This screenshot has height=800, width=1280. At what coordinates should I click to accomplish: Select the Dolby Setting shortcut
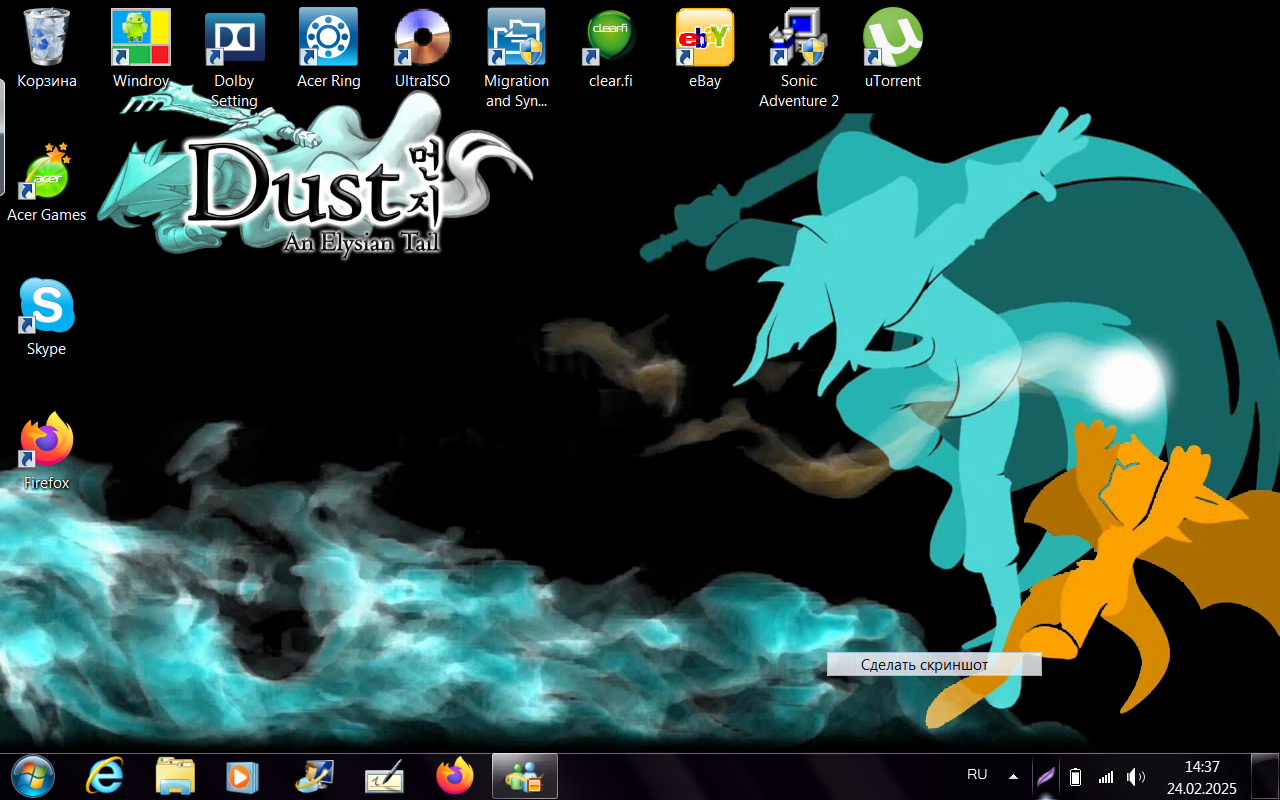[235, 58]
